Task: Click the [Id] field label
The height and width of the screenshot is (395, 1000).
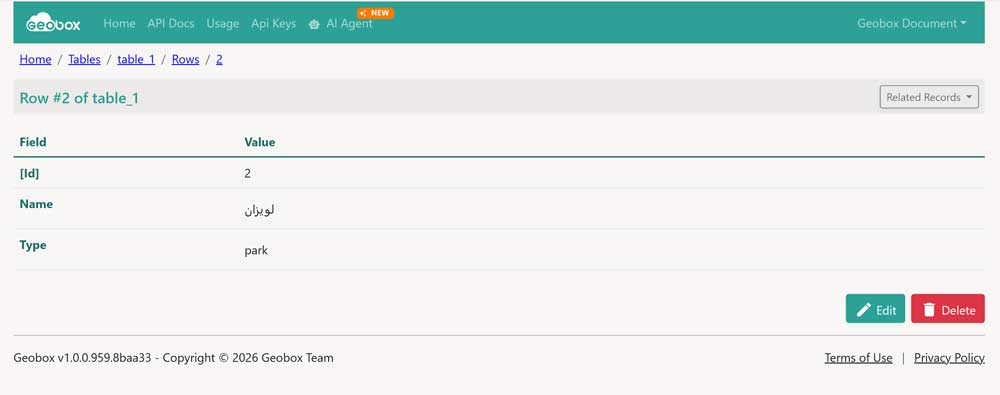Action: click(29, 173)
